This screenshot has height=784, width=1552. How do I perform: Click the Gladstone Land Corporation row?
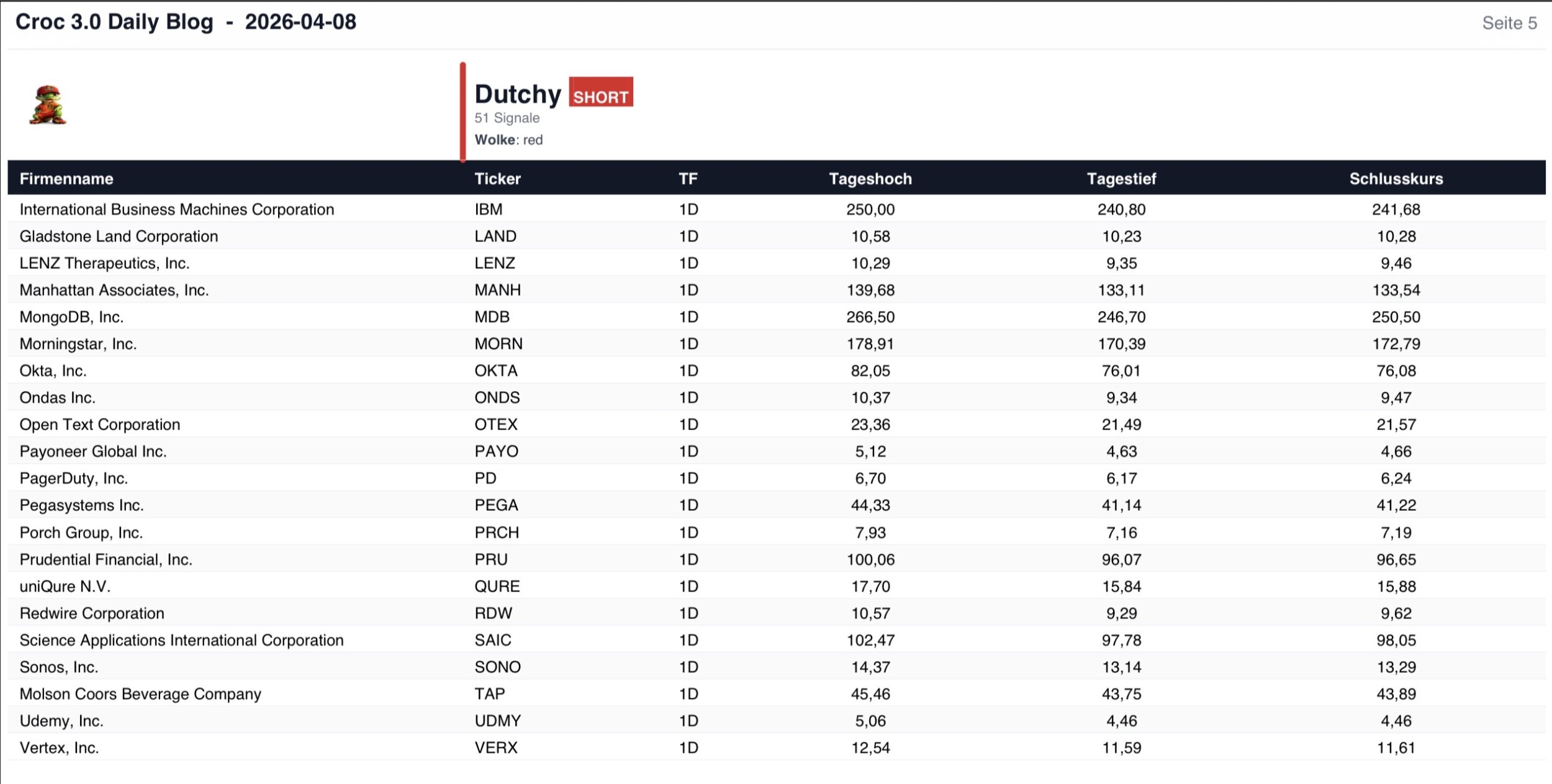(119, 237)
